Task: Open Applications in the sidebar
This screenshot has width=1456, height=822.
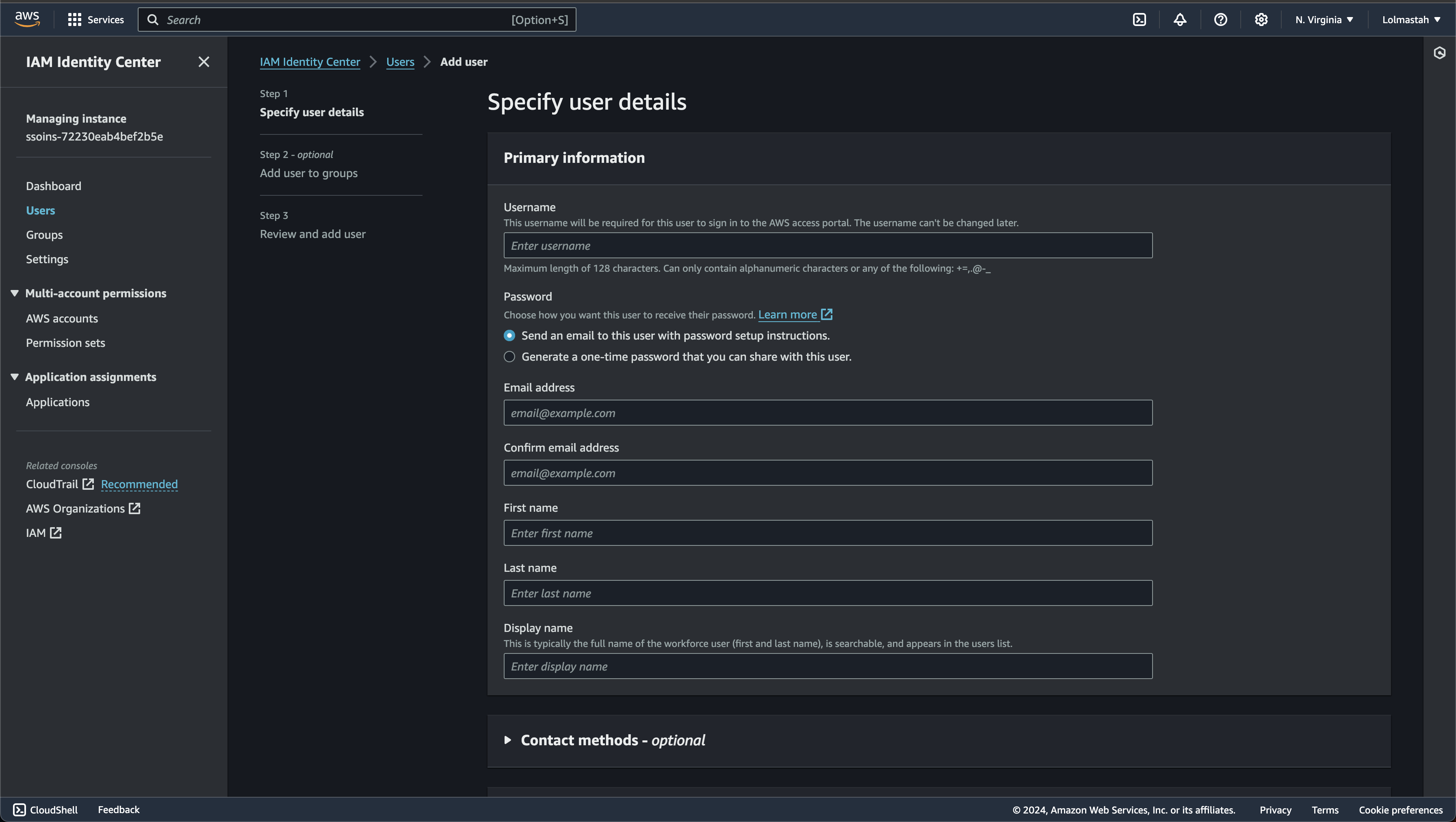Action: pos(58,402)
